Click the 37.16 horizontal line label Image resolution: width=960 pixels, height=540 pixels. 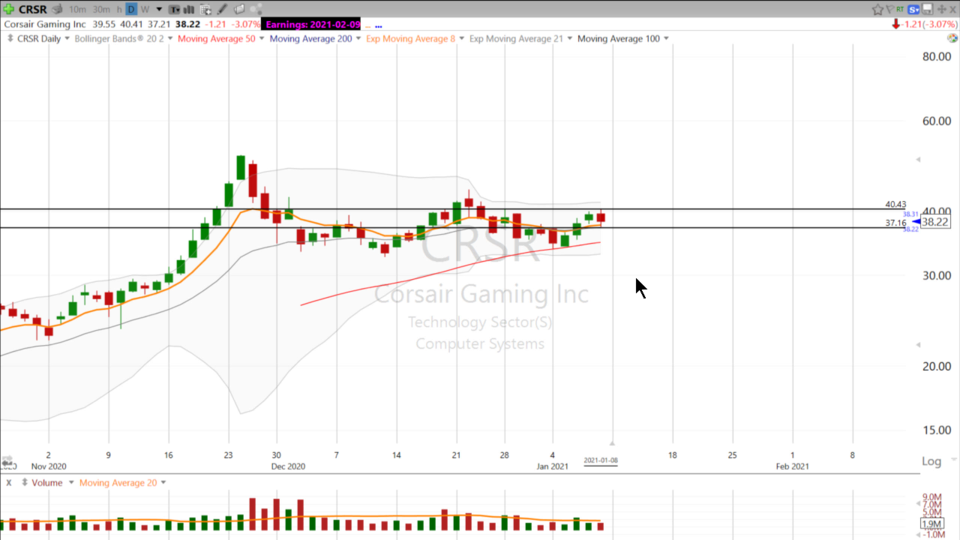click(x=895, y=223)
